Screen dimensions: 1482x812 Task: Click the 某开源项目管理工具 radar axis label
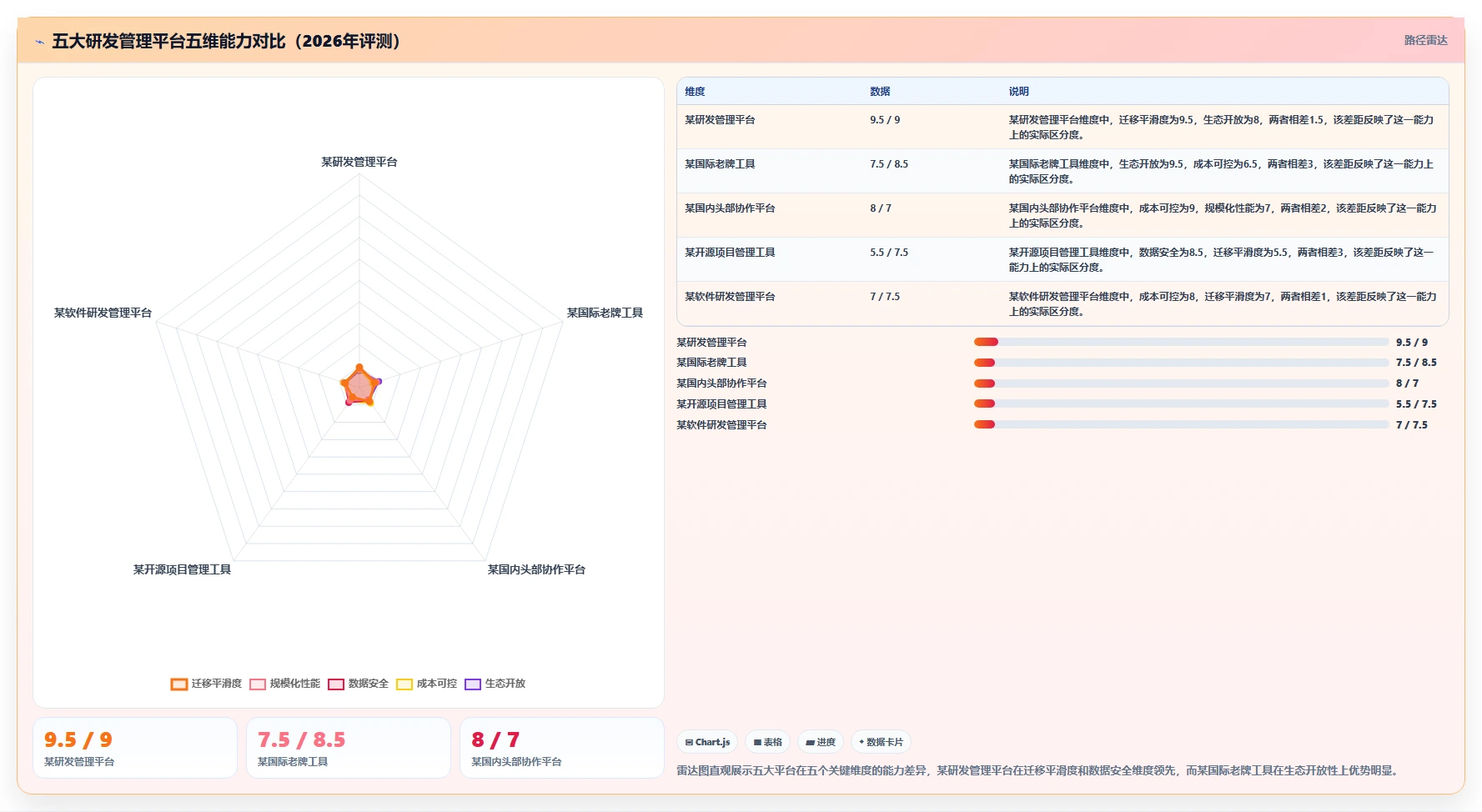(182, 569)
